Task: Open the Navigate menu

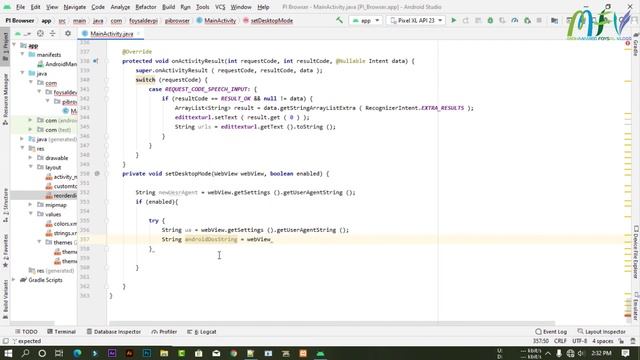Action: tap(75, 7)
